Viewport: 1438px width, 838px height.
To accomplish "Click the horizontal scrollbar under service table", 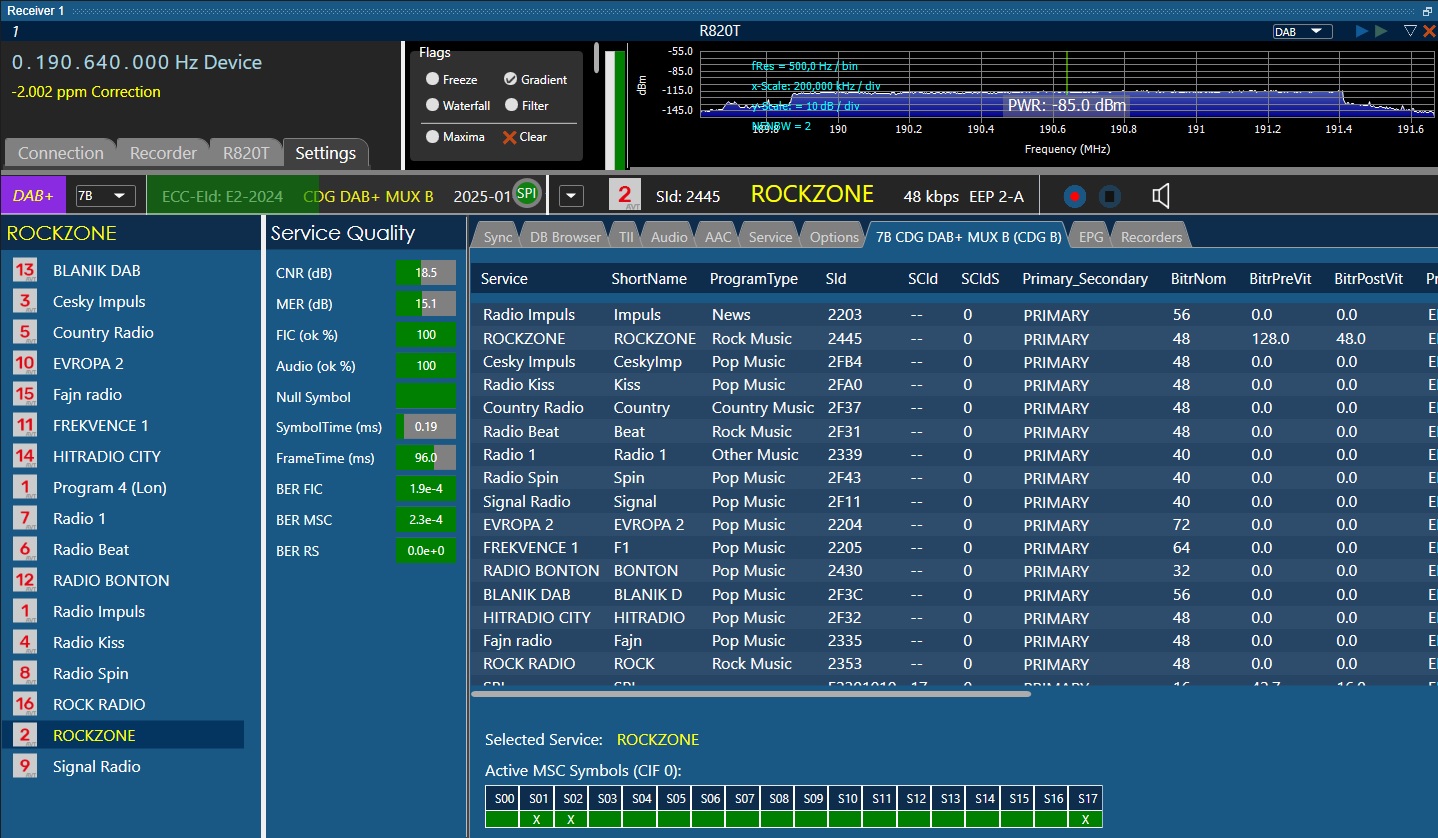I will (751, 693).
